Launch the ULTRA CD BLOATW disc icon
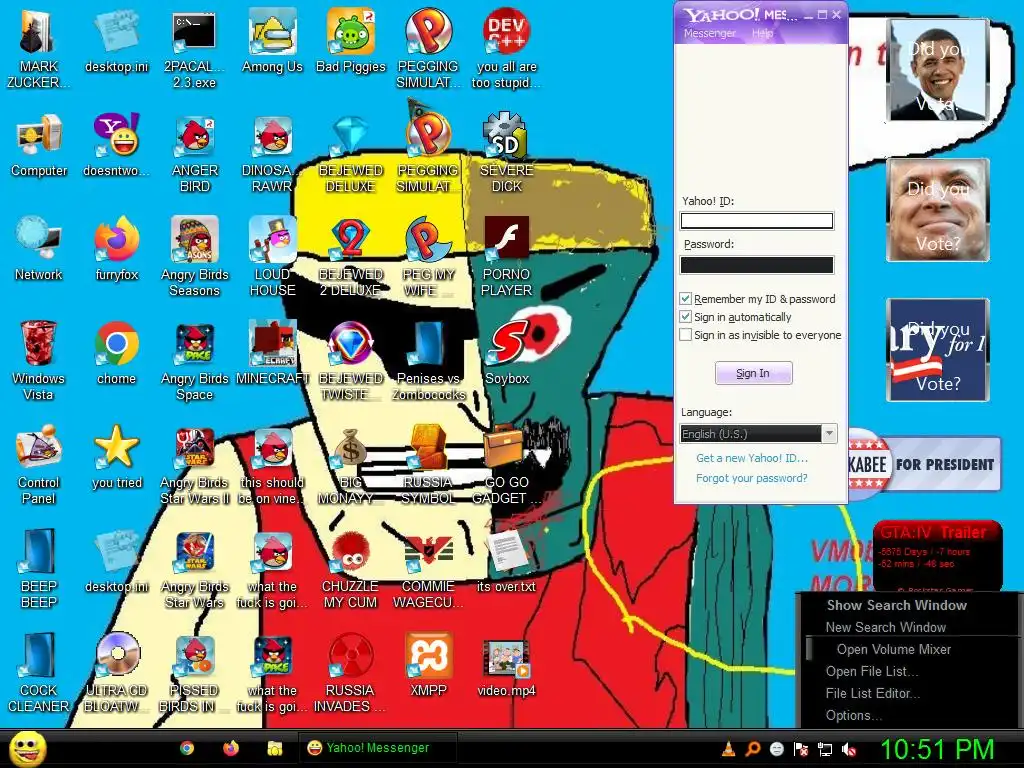The width and height of the screenshot is (1024, 768). click(117, 673)
